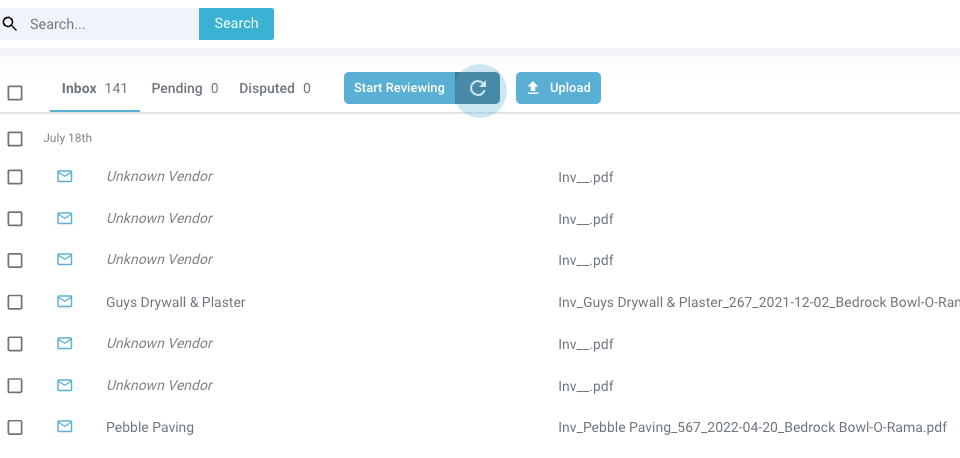Click the Start Reviewing button
This screenshot has width=960, height=458.
pos(399,88)
